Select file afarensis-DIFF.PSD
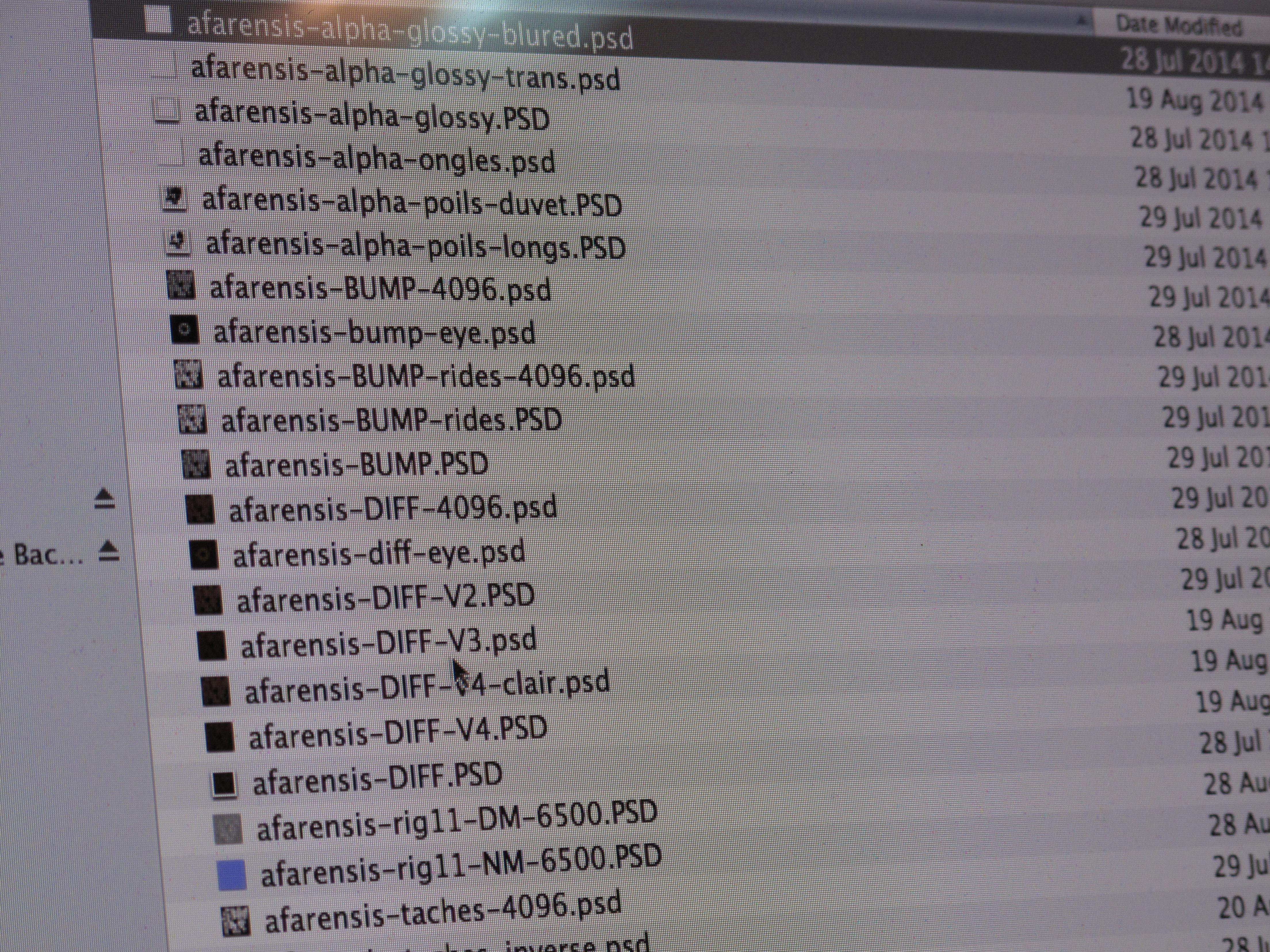Screen dimensions: 1270x952 pos(378,778)
